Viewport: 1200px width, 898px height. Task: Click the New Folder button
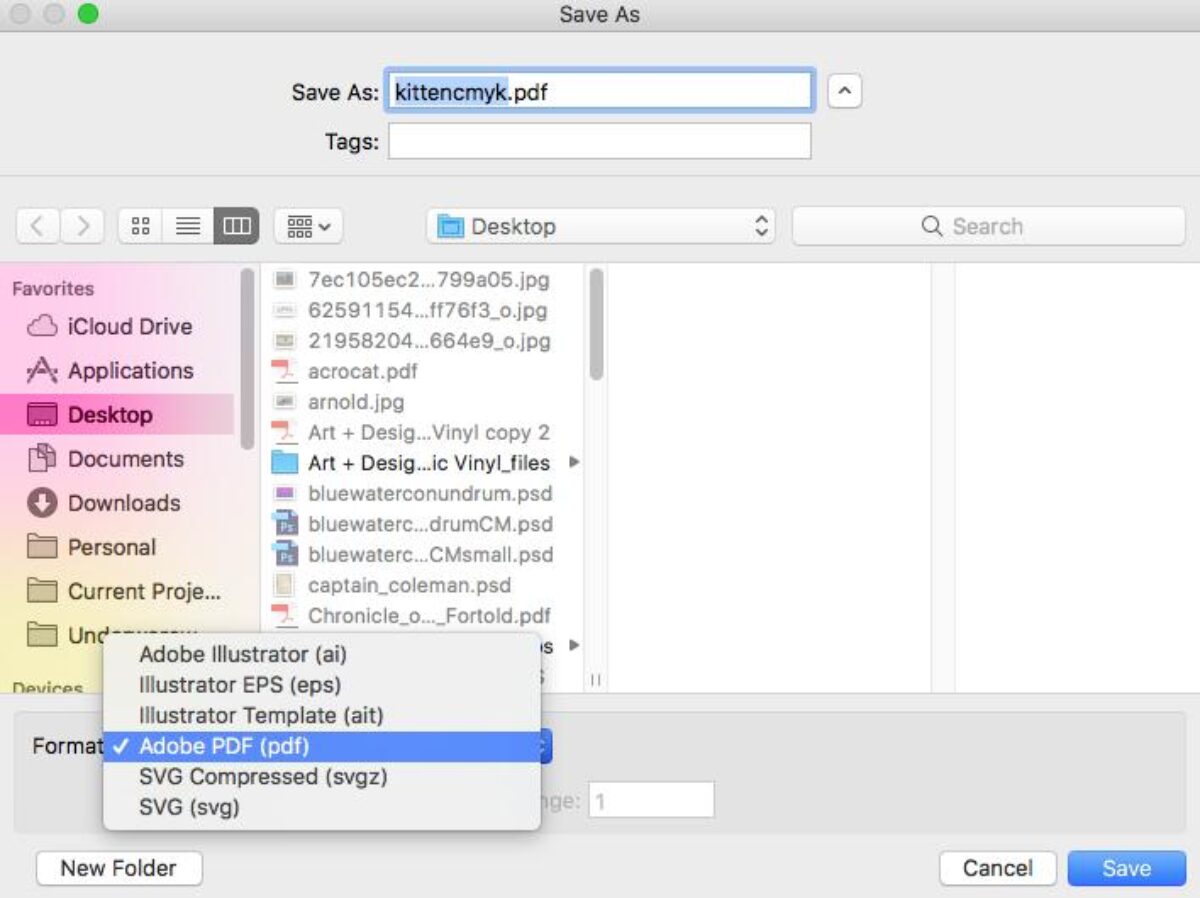click(x=119, y=868)
